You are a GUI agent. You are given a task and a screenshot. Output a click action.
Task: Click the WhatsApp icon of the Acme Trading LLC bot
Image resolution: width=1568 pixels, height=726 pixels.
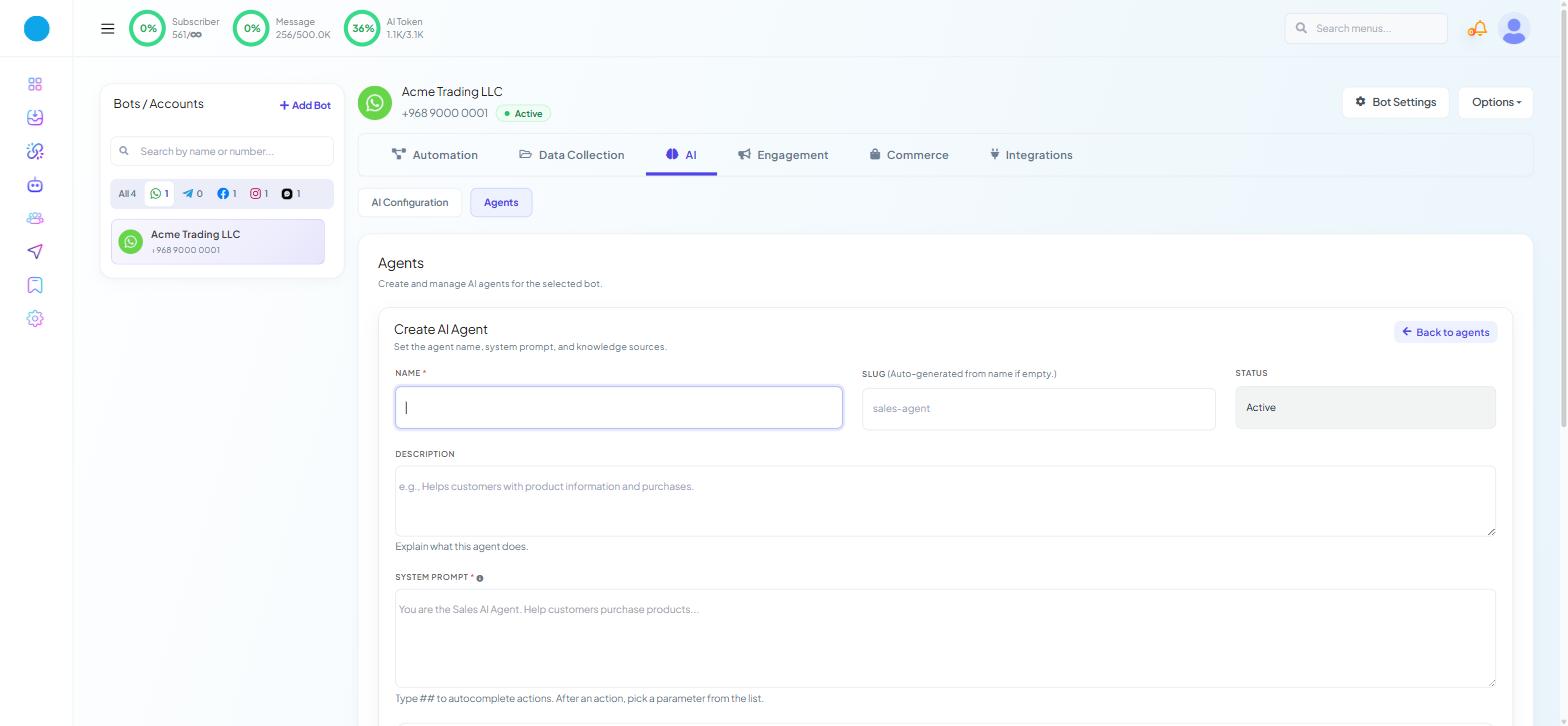coord(131,242)
